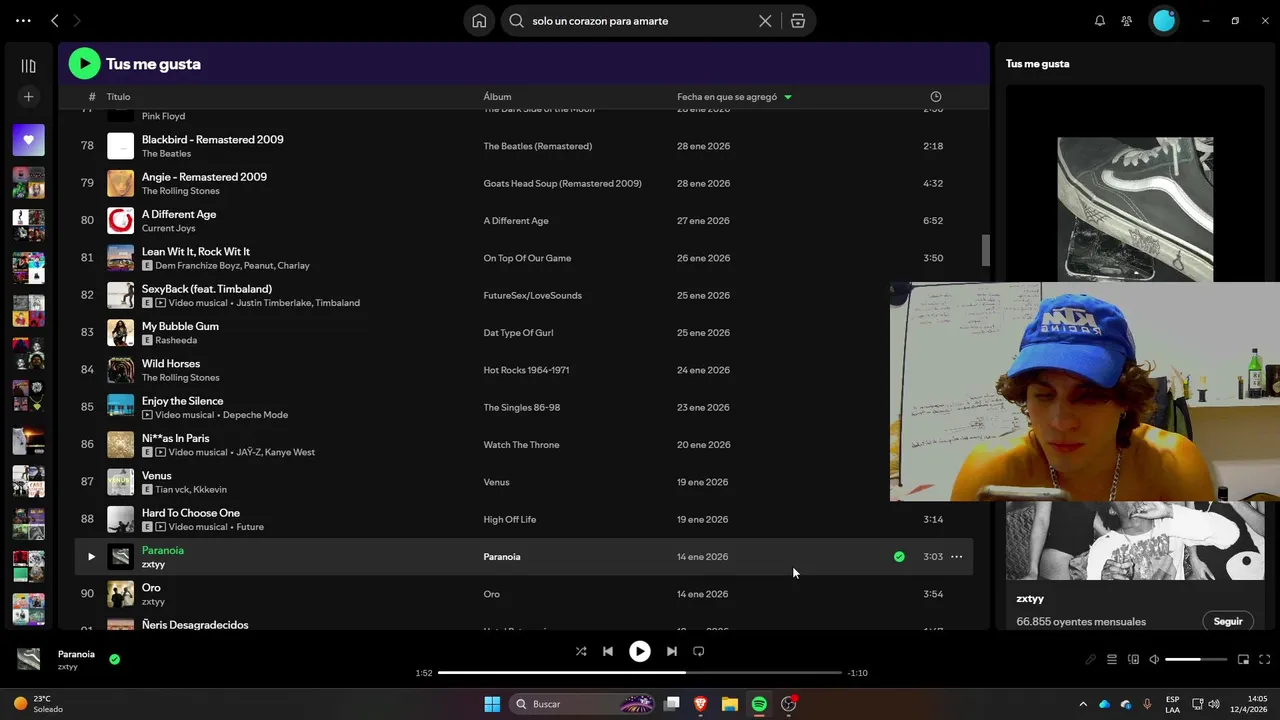Viewport: 1280px width, 720px height.
Task: Open Watch The Throne album link
Action: (x=521, y=445)
